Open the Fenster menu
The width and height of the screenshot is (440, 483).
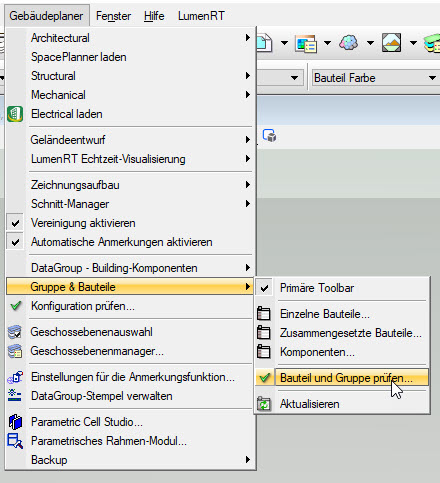point(113,16)
